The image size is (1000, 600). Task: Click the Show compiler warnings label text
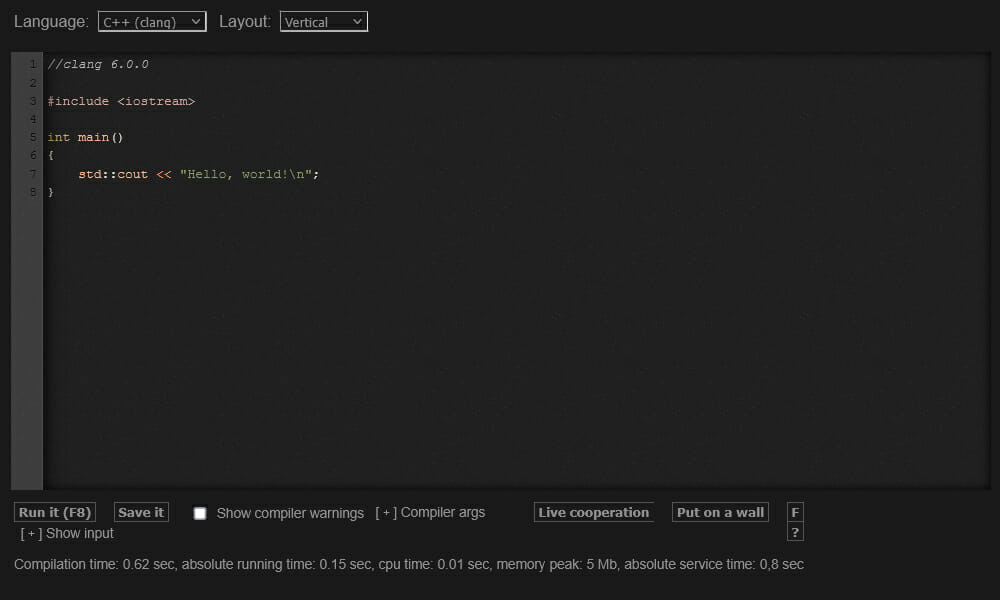[x=290, y=513]
